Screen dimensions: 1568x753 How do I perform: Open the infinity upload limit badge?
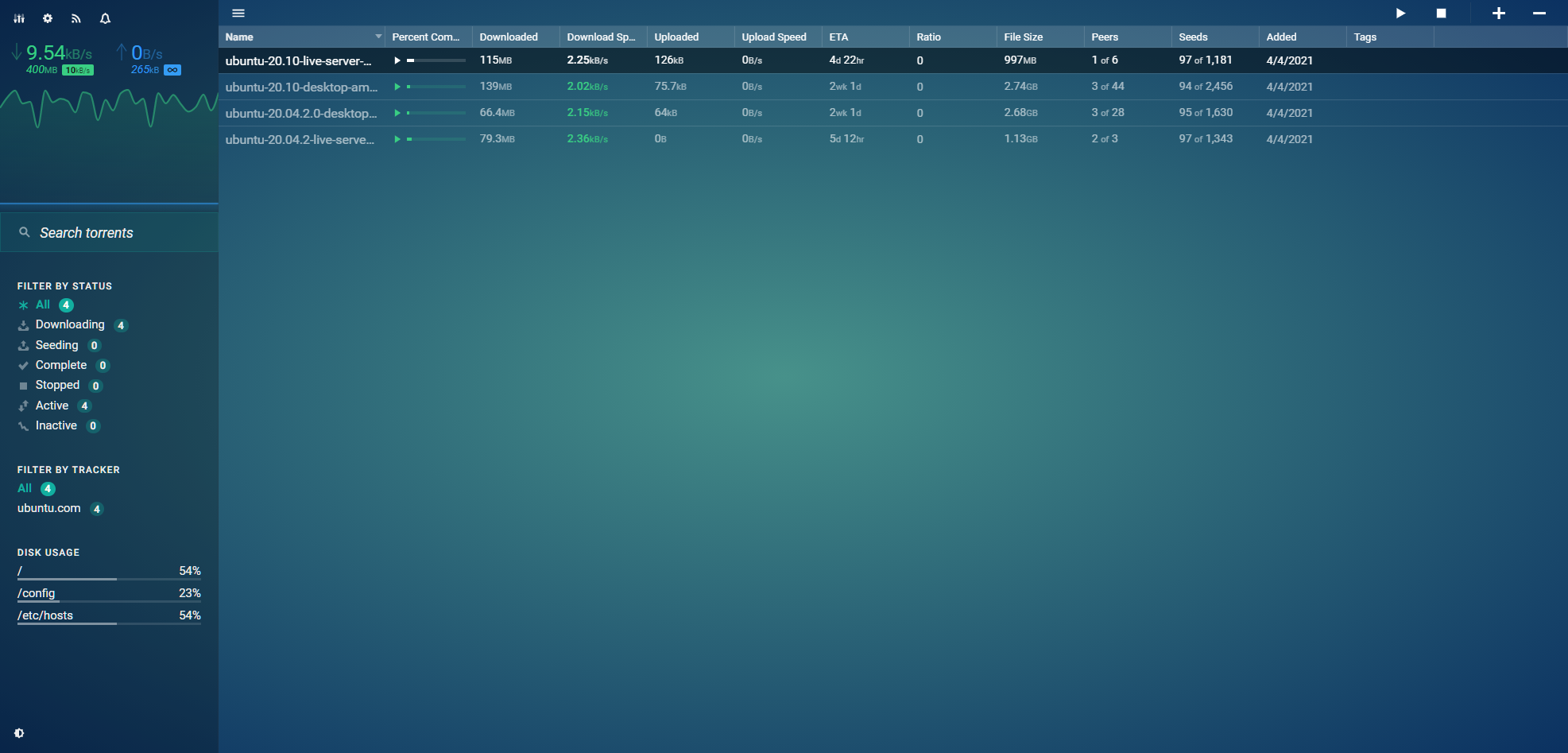click(x=172, y=70)
